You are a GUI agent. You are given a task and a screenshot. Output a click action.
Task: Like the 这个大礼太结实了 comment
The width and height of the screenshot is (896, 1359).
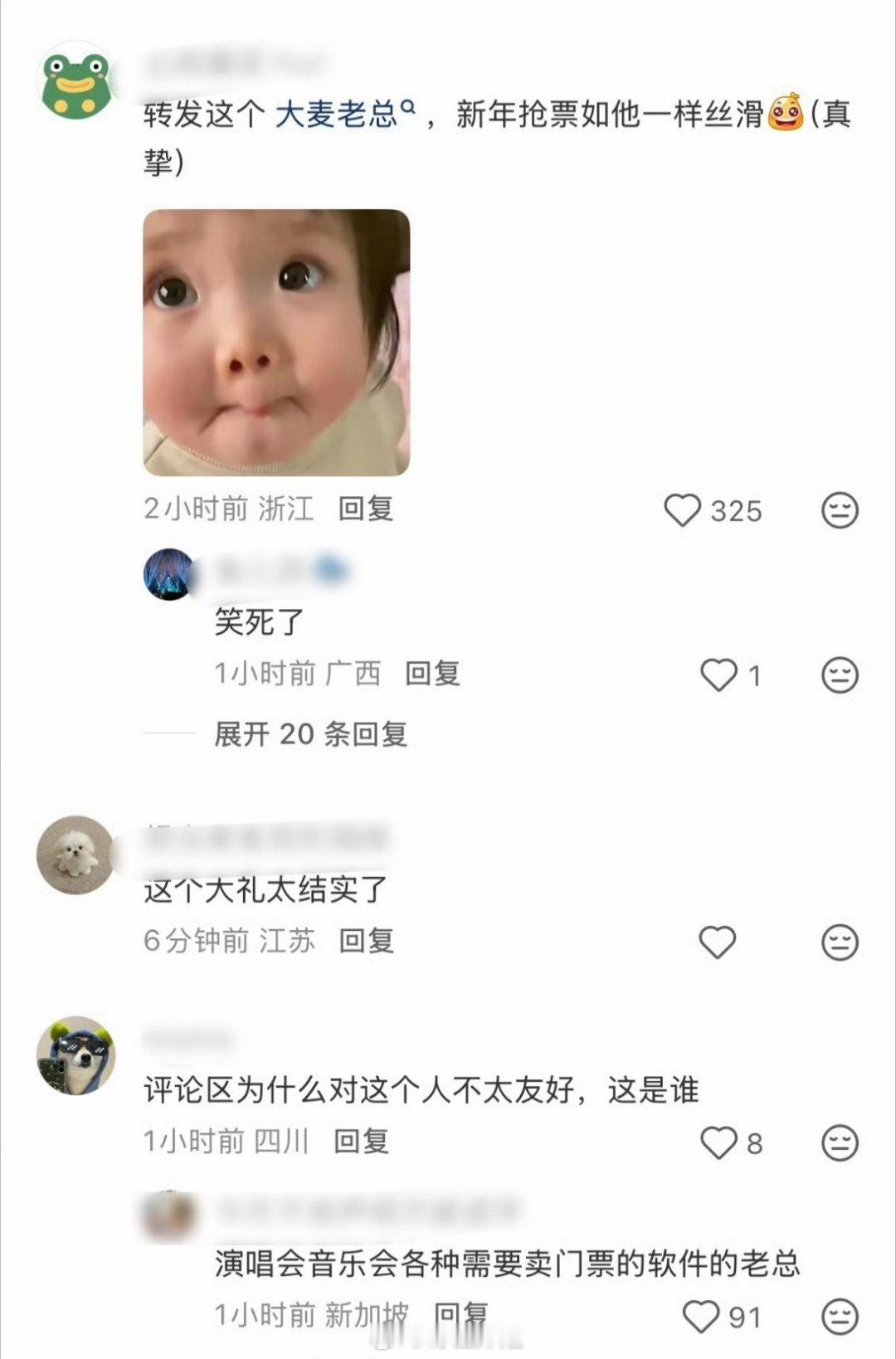click(718, 943)
